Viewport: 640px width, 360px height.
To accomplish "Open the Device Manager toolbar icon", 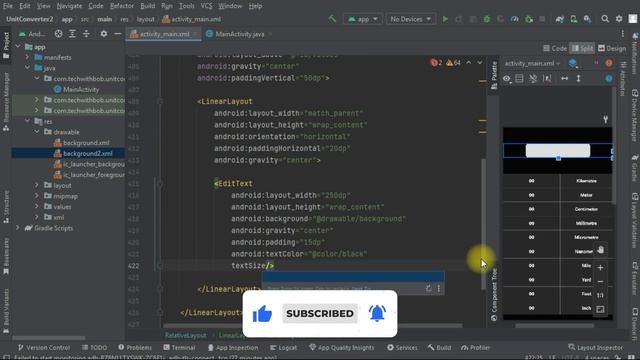I will [x=573, y=19].
